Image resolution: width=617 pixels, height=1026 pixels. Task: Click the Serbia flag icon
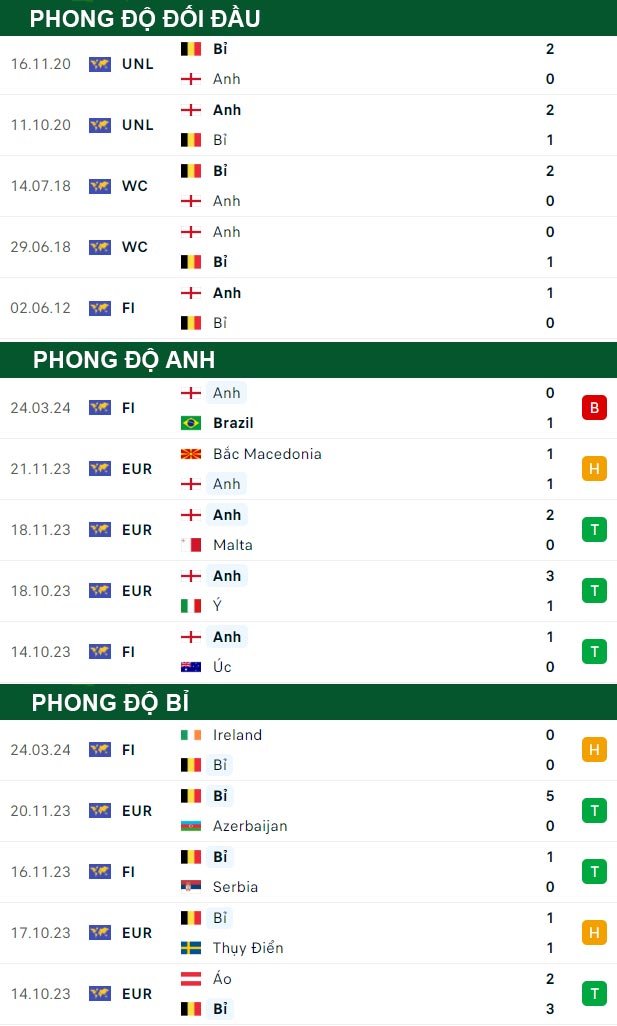[x=191, y=887]
